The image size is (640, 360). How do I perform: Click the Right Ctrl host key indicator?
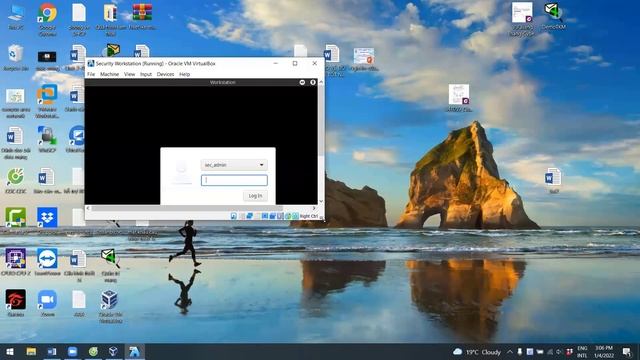click(309, 216)
